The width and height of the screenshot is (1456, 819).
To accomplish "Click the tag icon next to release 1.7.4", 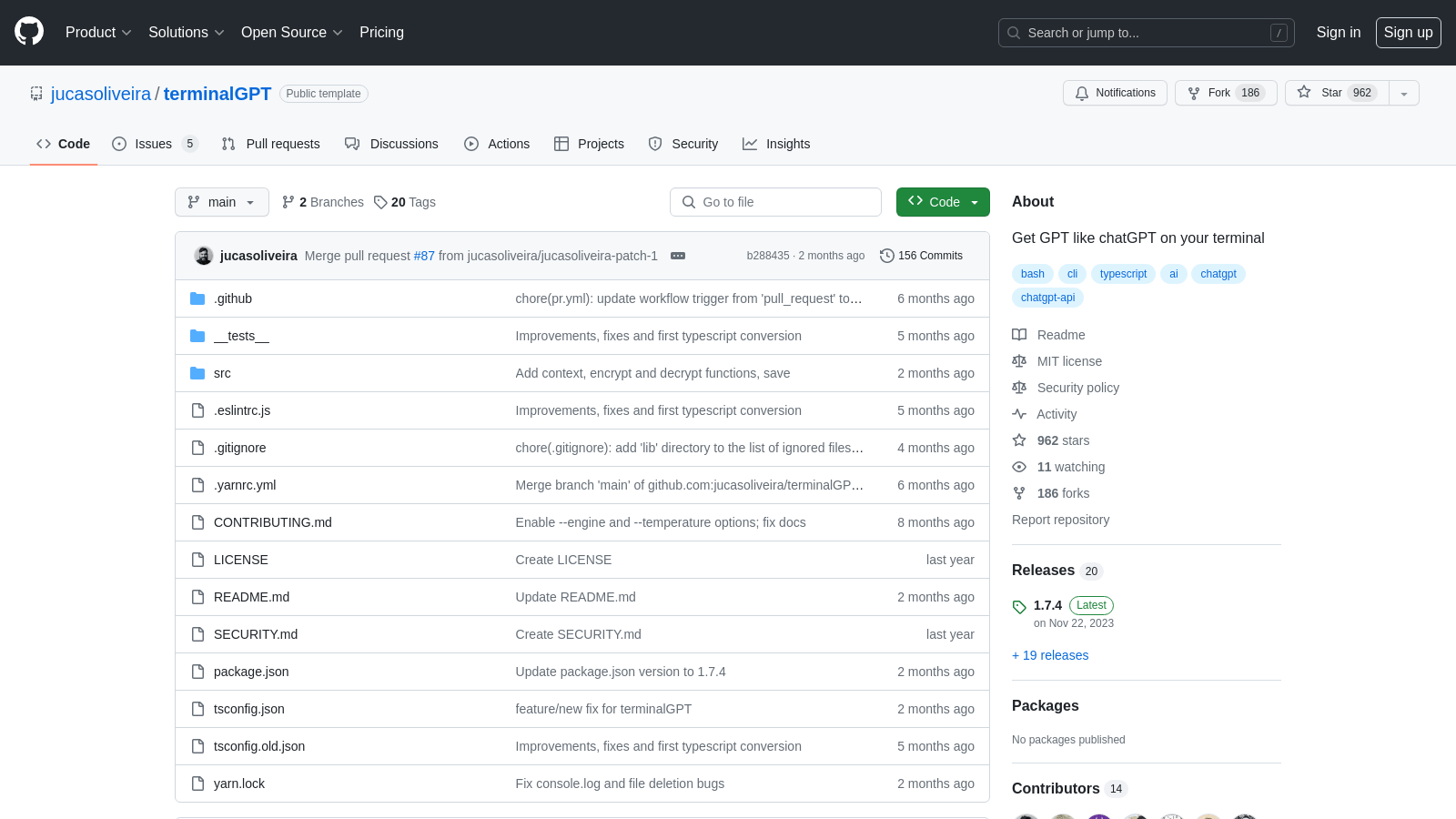I will click(1019, 607).
